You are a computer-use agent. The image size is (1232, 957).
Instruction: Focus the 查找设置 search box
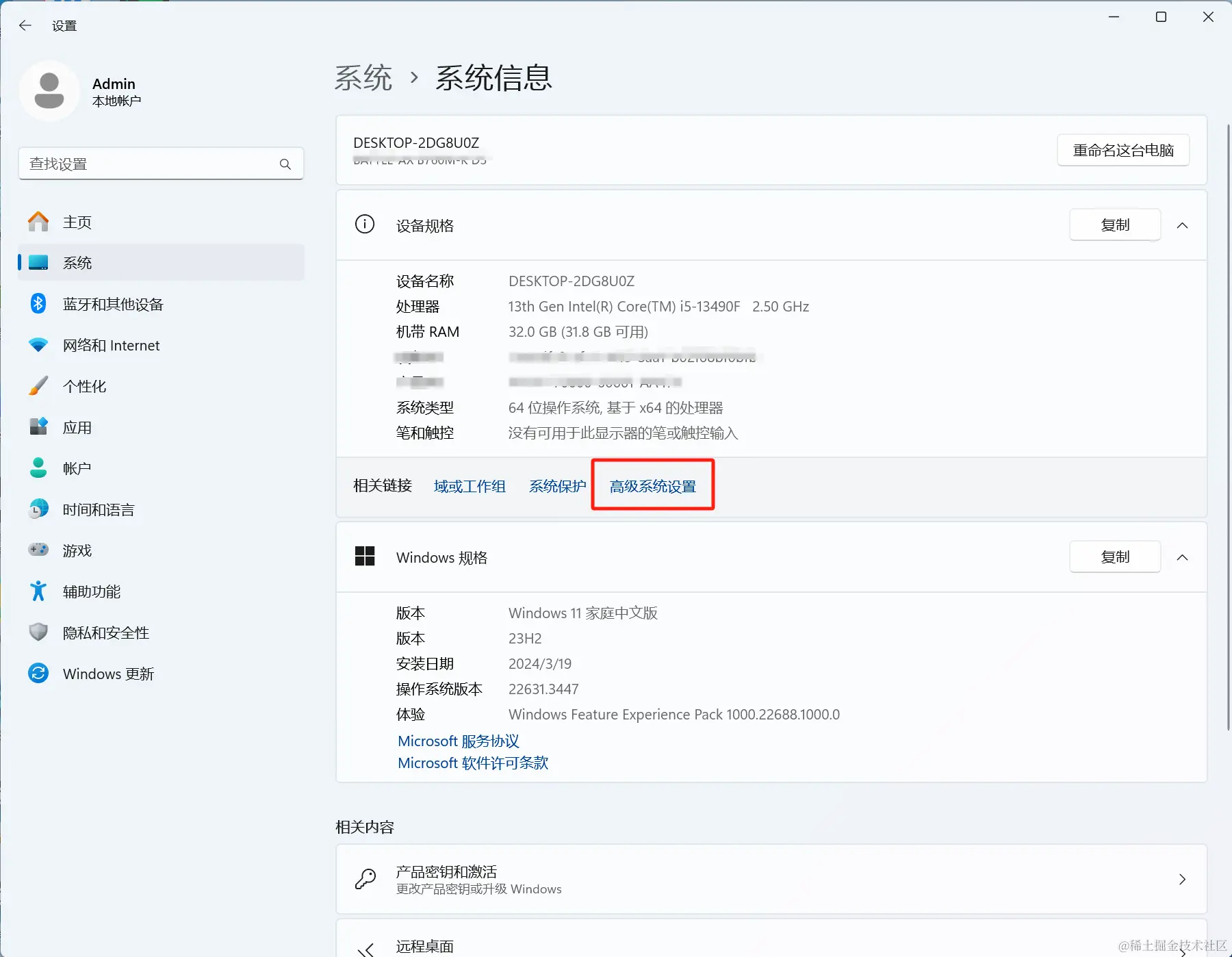(161, 164)
